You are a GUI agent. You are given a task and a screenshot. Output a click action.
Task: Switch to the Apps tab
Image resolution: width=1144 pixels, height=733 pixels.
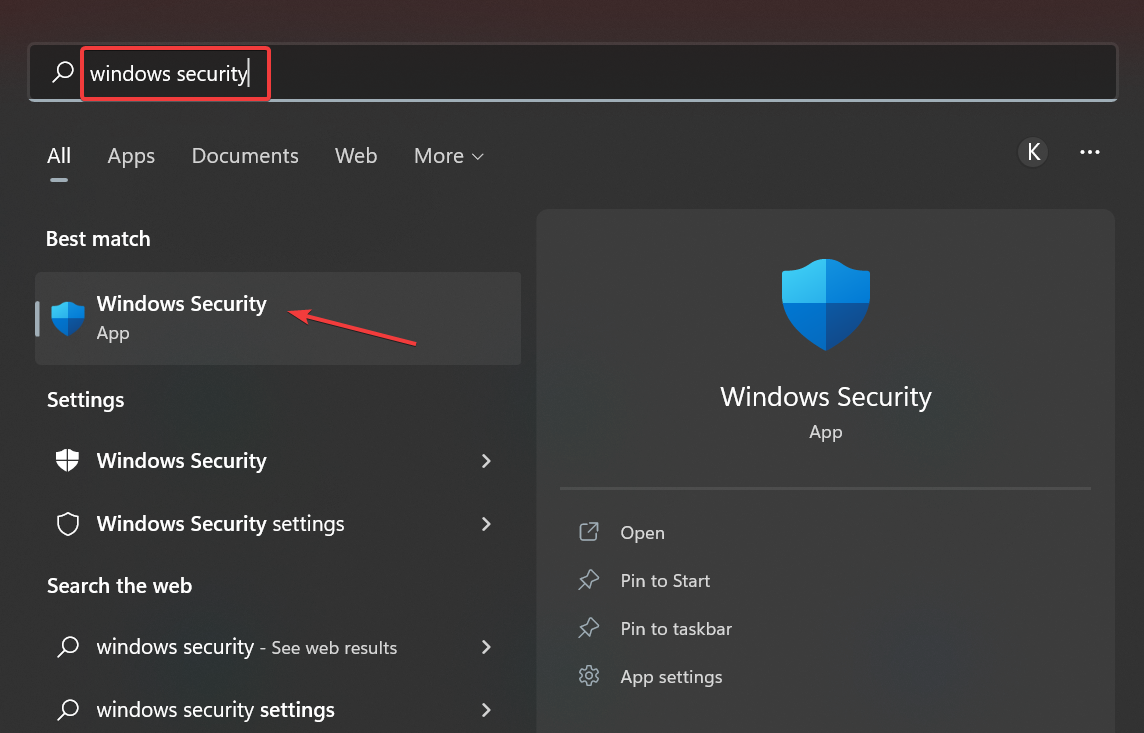tap(131, 156)
